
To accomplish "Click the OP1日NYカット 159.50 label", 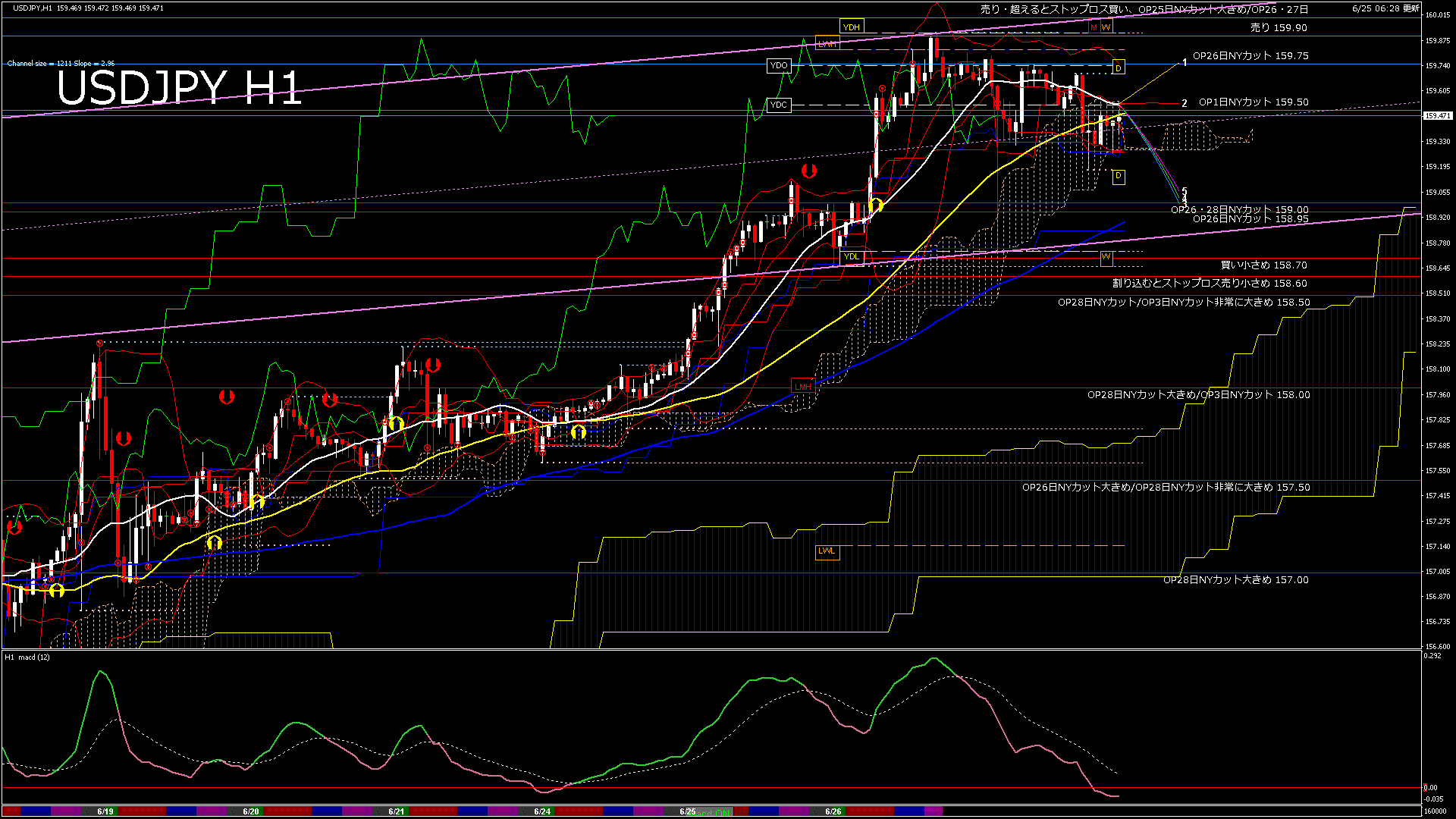I will (x=1254, y=102).
